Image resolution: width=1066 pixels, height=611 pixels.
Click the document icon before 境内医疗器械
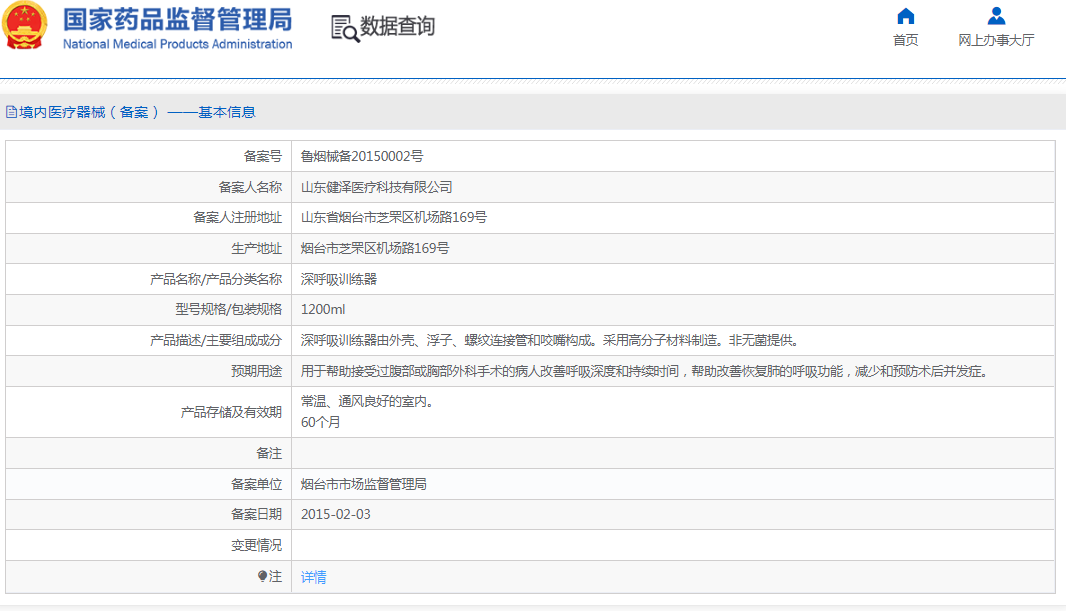point(12,112)
